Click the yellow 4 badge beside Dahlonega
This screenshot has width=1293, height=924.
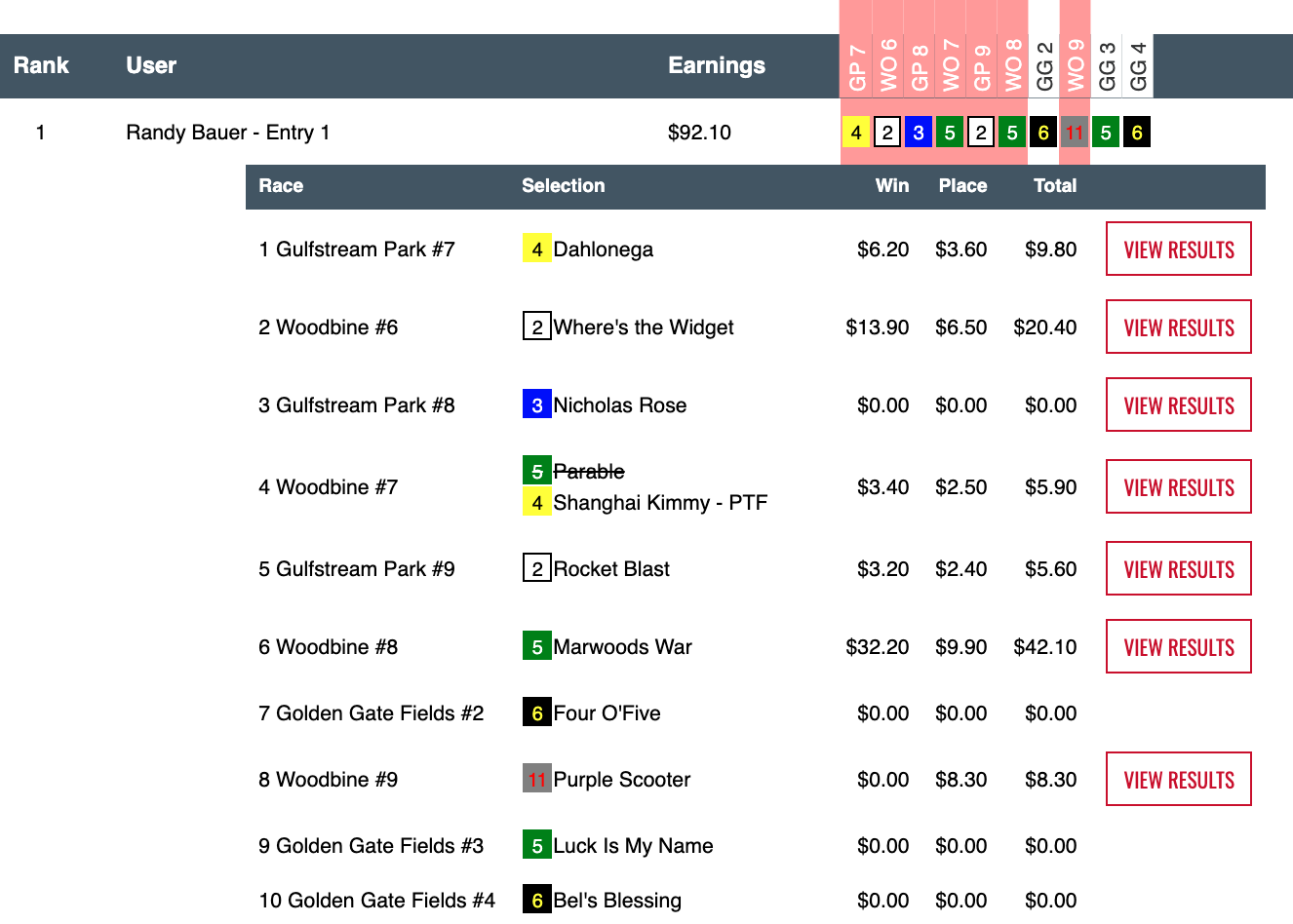click(536, 250)
